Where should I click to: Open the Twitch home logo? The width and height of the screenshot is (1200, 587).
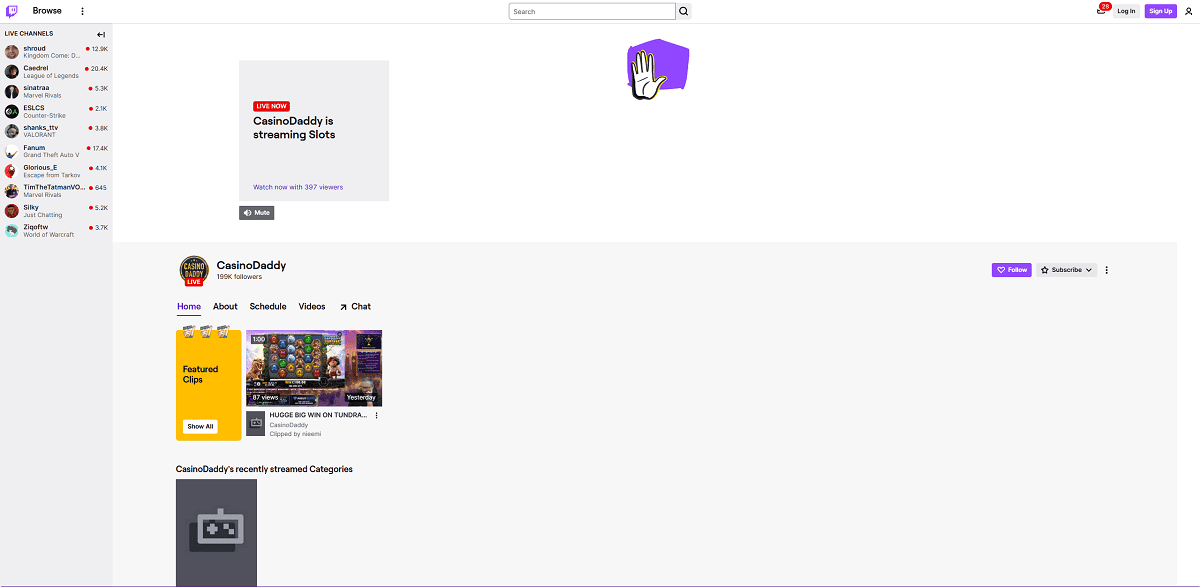(13, 11)
